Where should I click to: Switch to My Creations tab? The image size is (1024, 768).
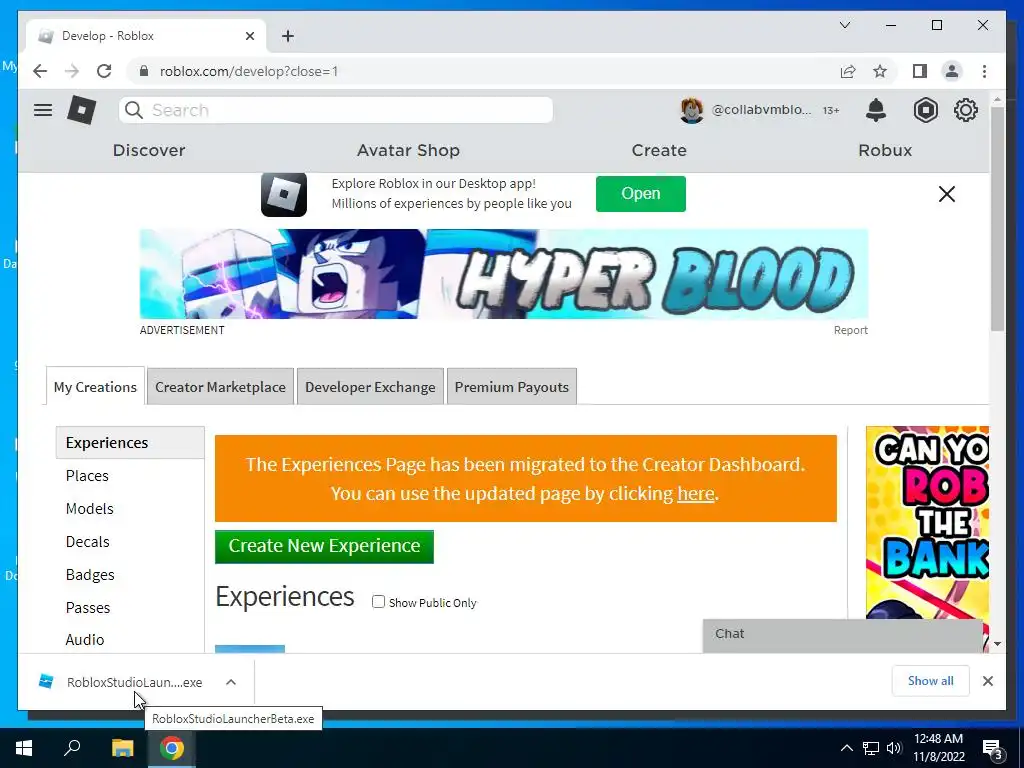[95, 387]
